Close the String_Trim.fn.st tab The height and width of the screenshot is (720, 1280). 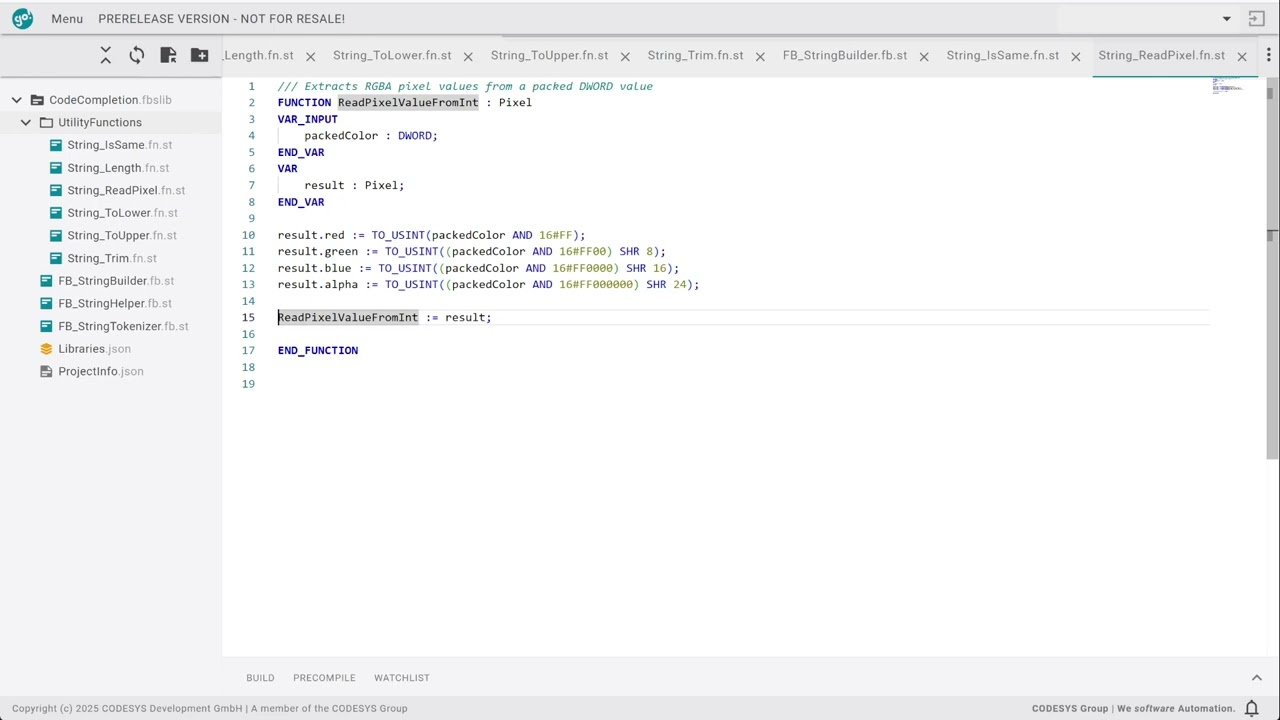tap(760, 57)
